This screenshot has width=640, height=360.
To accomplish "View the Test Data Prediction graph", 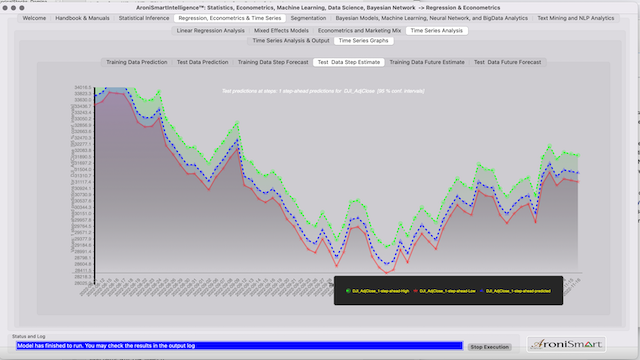I will coord(202,62).
